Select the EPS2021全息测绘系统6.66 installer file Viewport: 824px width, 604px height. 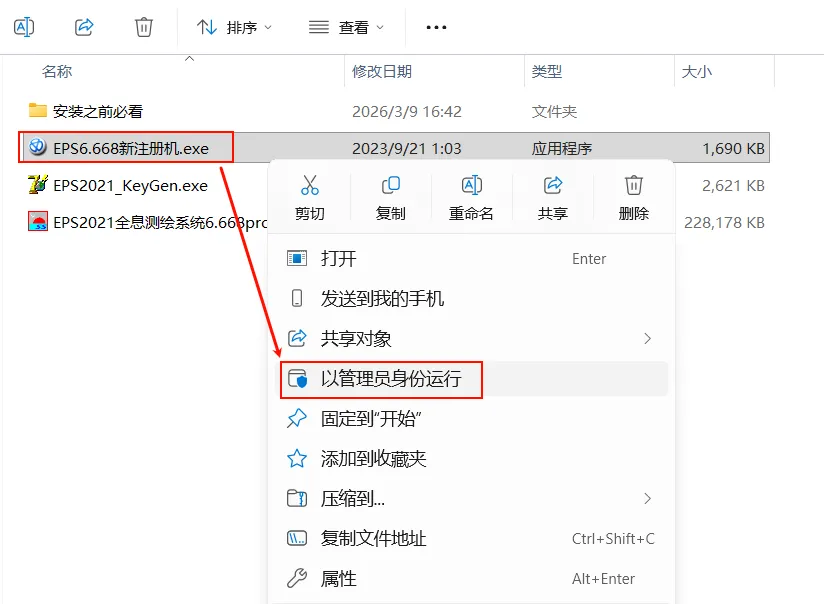(x=160, y=223)
